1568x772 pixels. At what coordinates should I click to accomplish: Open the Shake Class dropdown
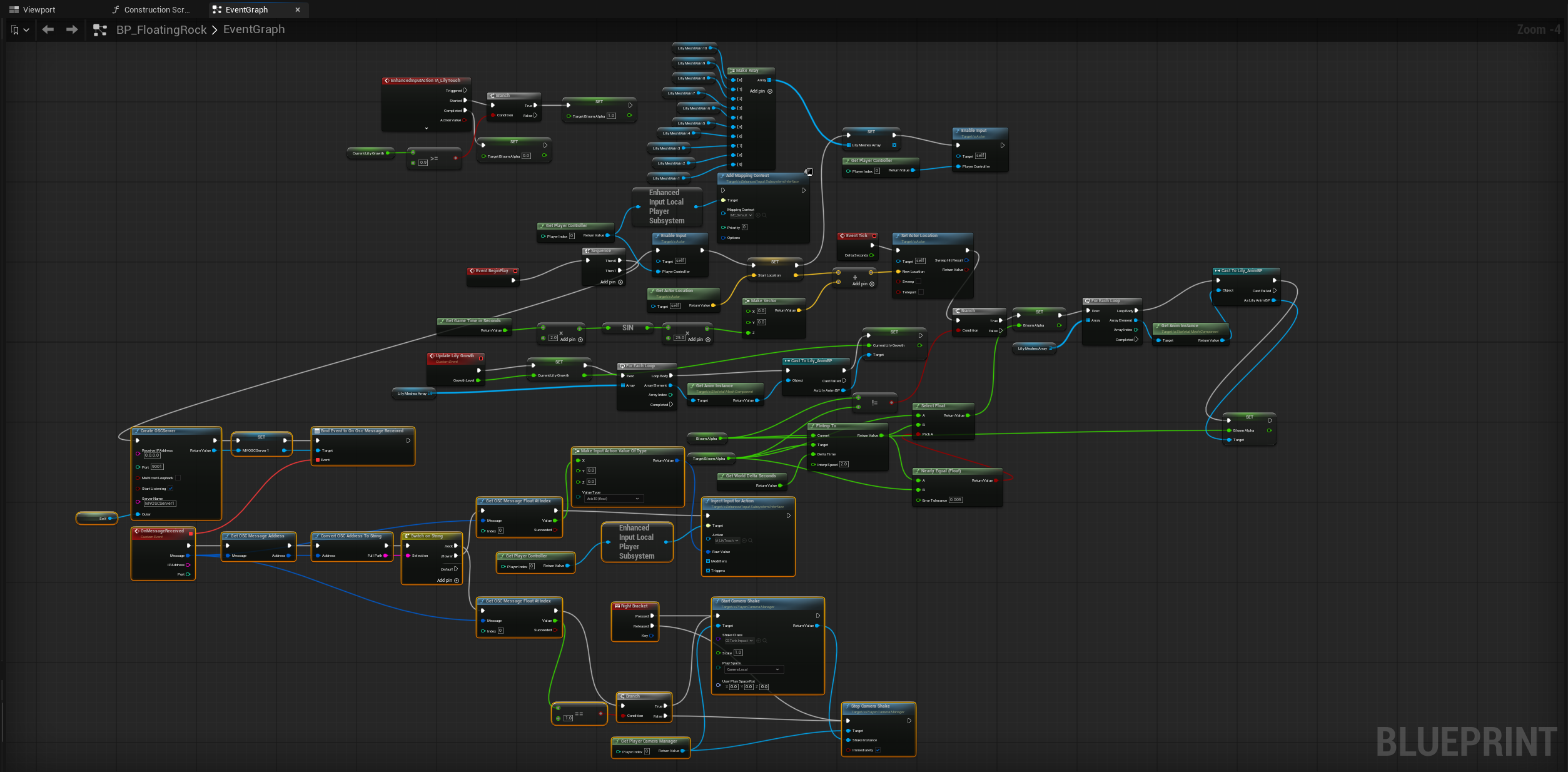[x=739, y=641]
